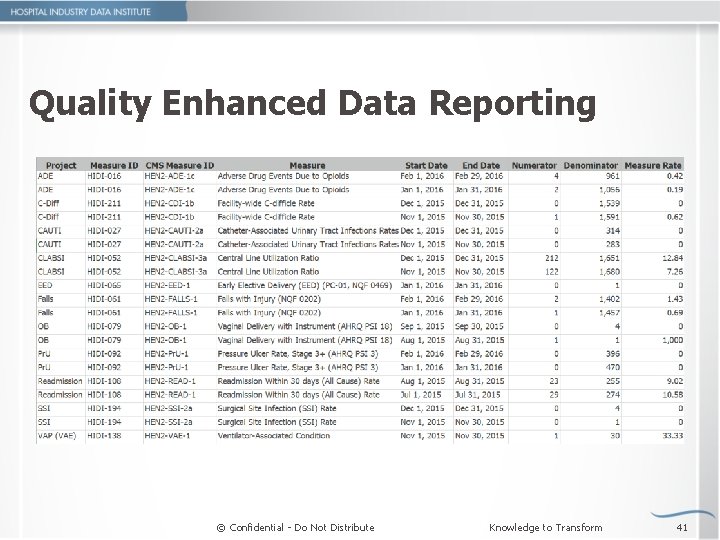The height and width of the screenshot is (540, 720).
Task: Select the Quality Enhanced Data Reporting title
Action: pos(312,103)
